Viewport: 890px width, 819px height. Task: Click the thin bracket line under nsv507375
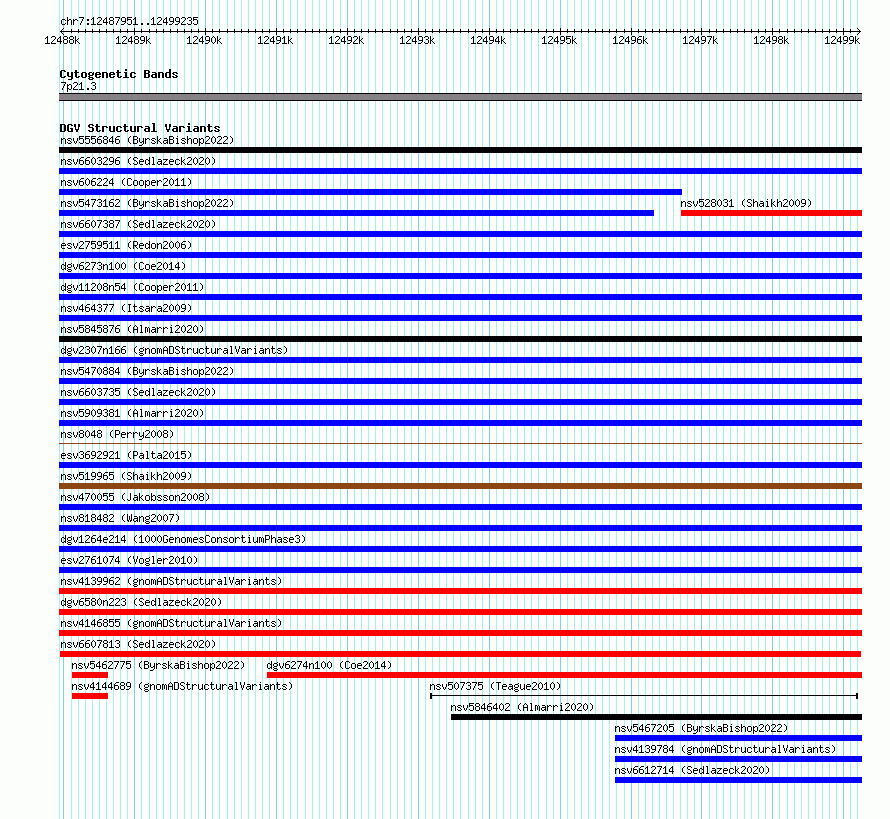[644, 696]
